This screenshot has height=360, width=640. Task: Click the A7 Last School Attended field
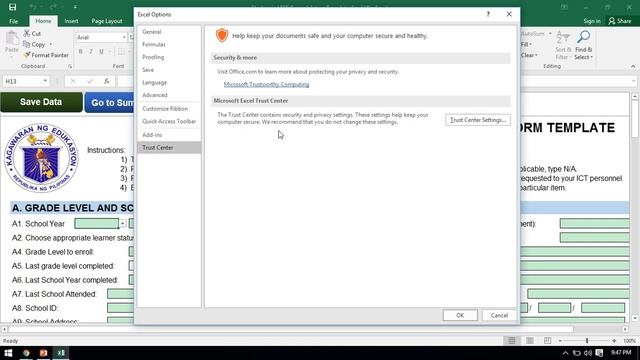click(120, 294)
